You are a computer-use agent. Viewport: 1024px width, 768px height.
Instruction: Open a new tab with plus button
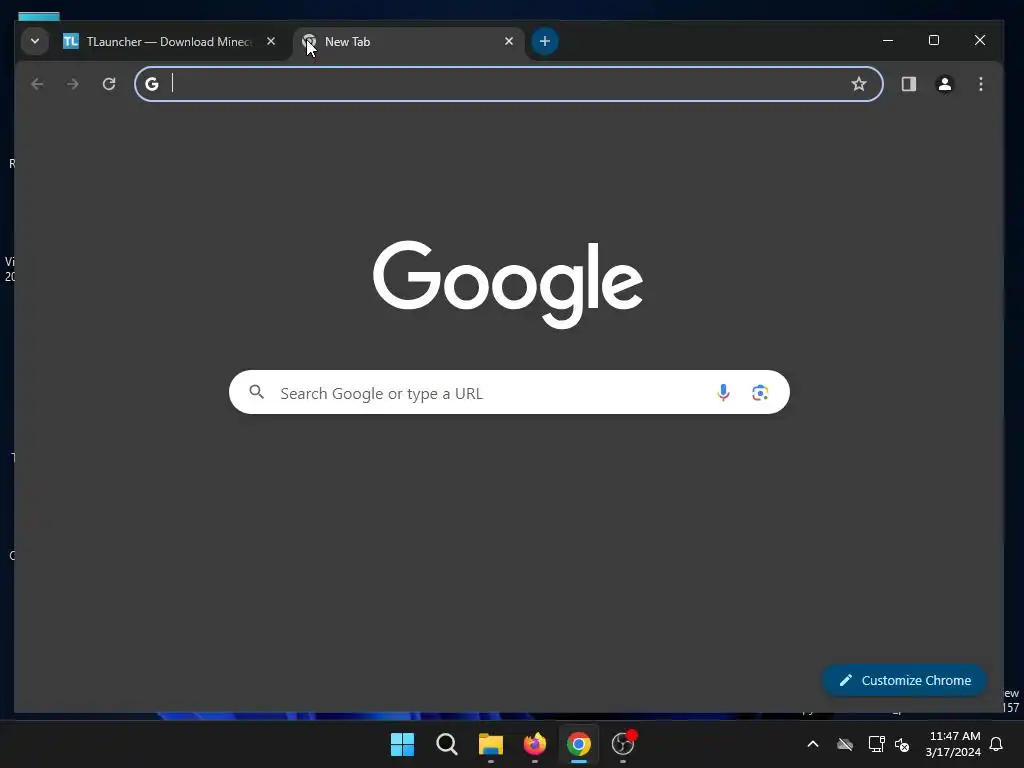click(x=545, y=41)
